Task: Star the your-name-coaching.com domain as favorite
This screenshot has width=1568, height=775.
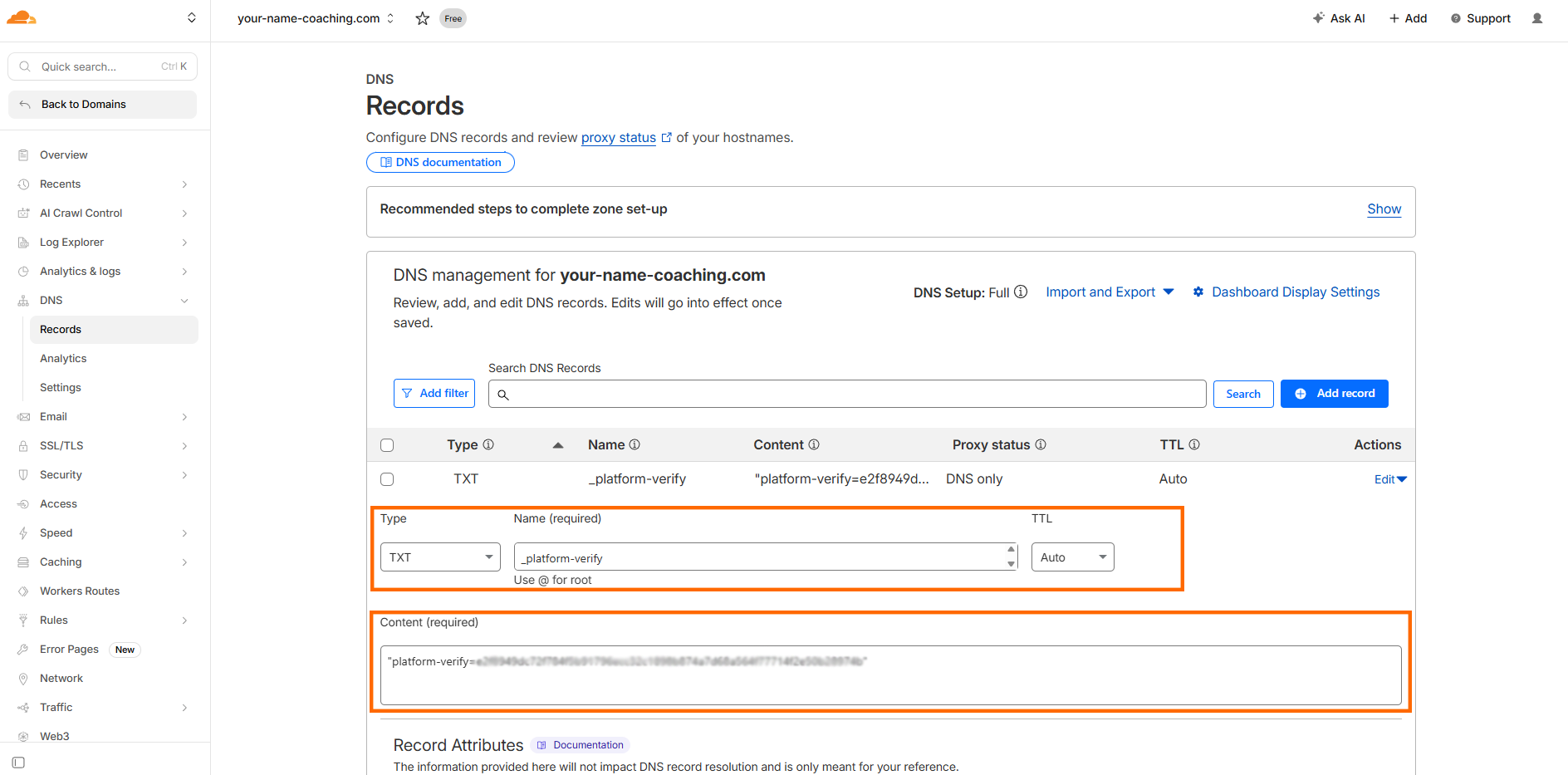Action: [x=422, y=17]
